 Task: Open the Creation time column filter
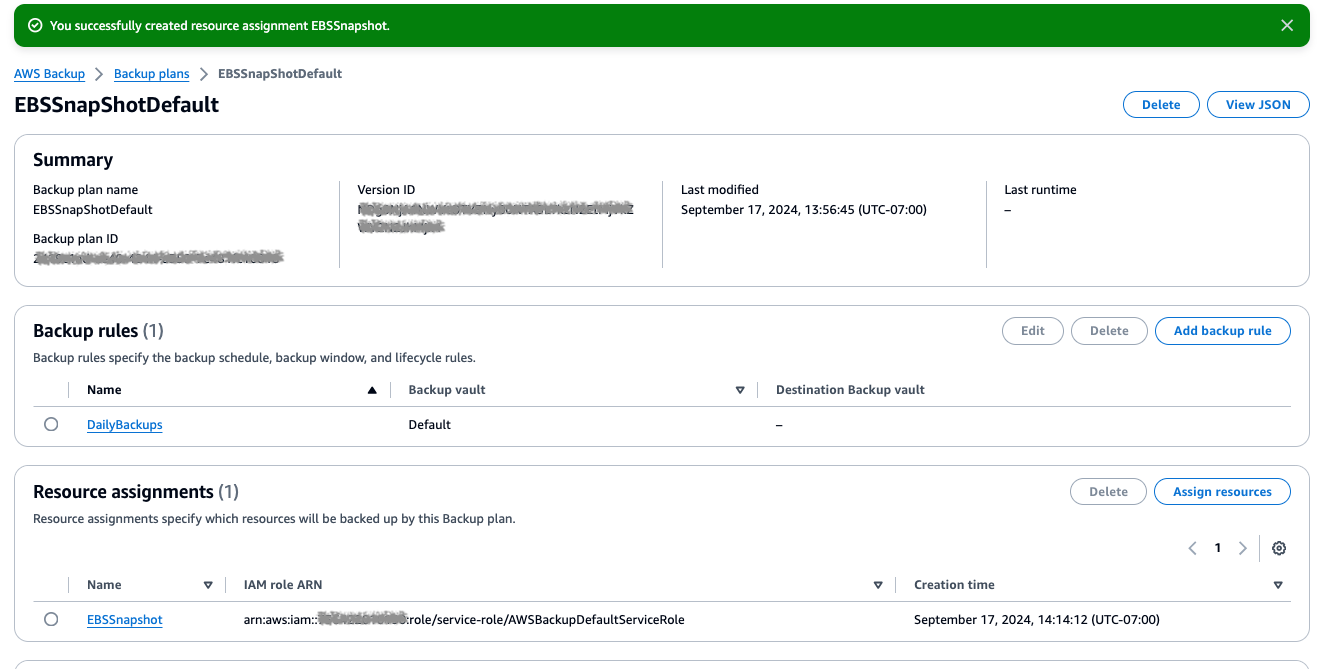pyautogui.click(x=1278, y=584)
